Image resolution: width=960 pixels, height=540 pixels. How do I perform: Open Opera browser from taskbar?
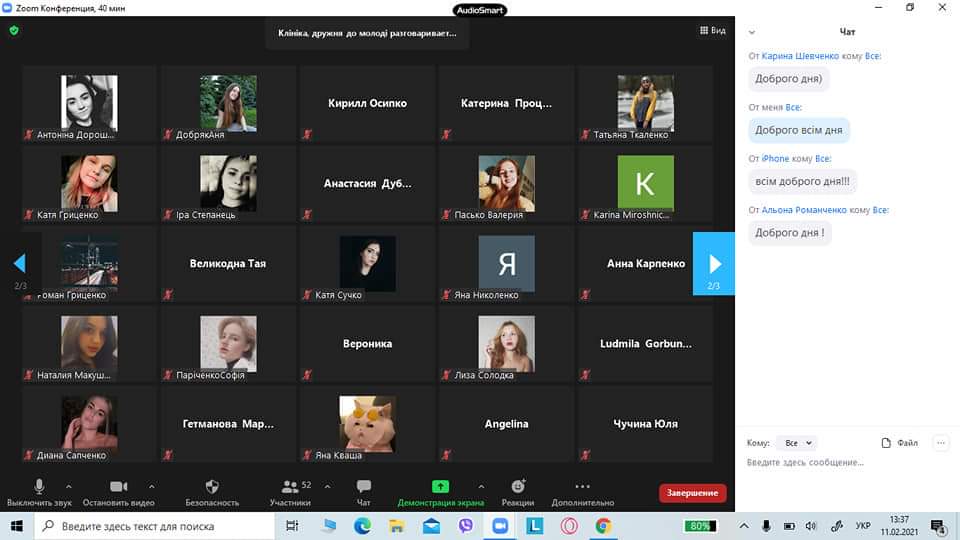[569, 526]
